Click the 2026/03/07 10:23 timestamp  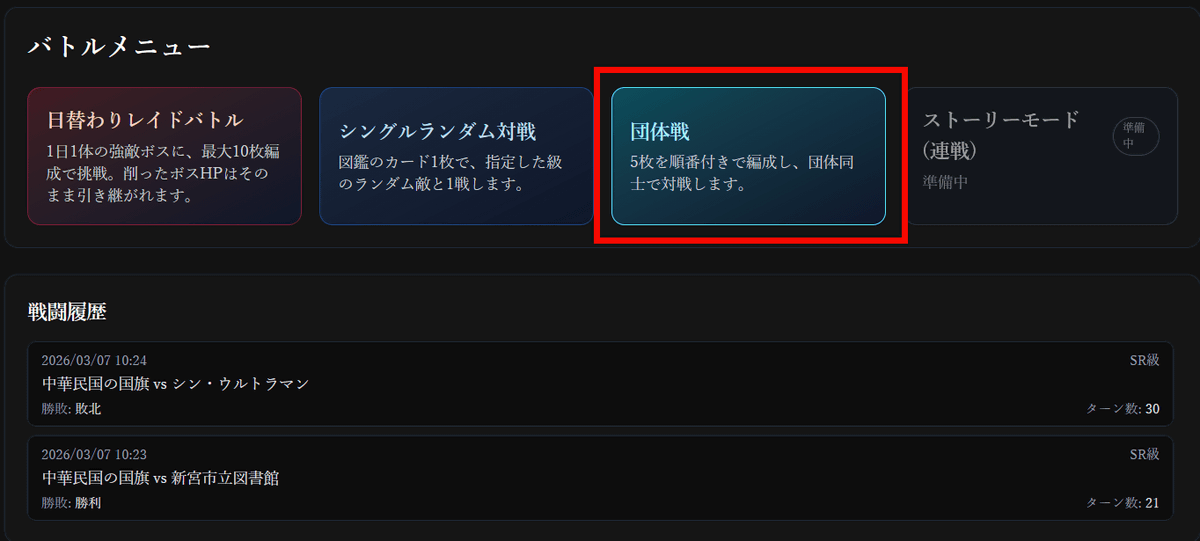(94, 454)
